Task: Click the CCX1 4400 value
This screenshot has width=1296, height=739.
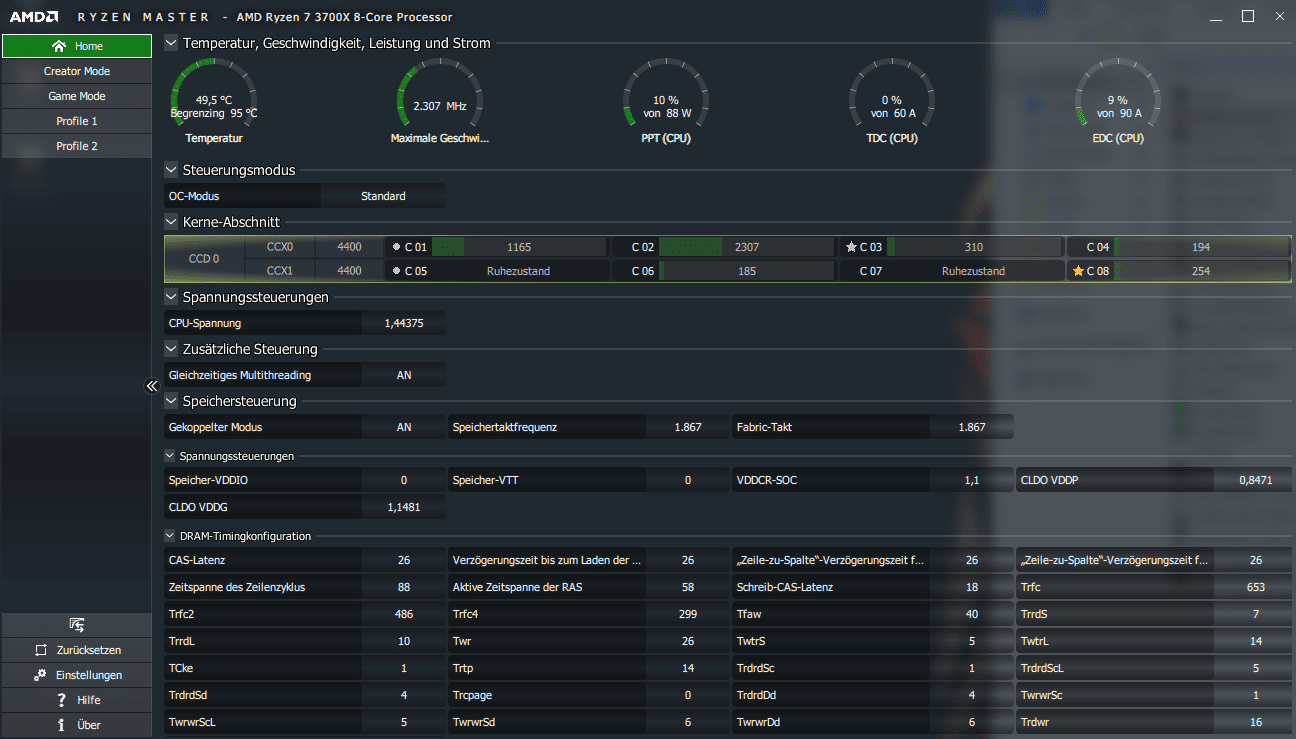Action: 349,271
